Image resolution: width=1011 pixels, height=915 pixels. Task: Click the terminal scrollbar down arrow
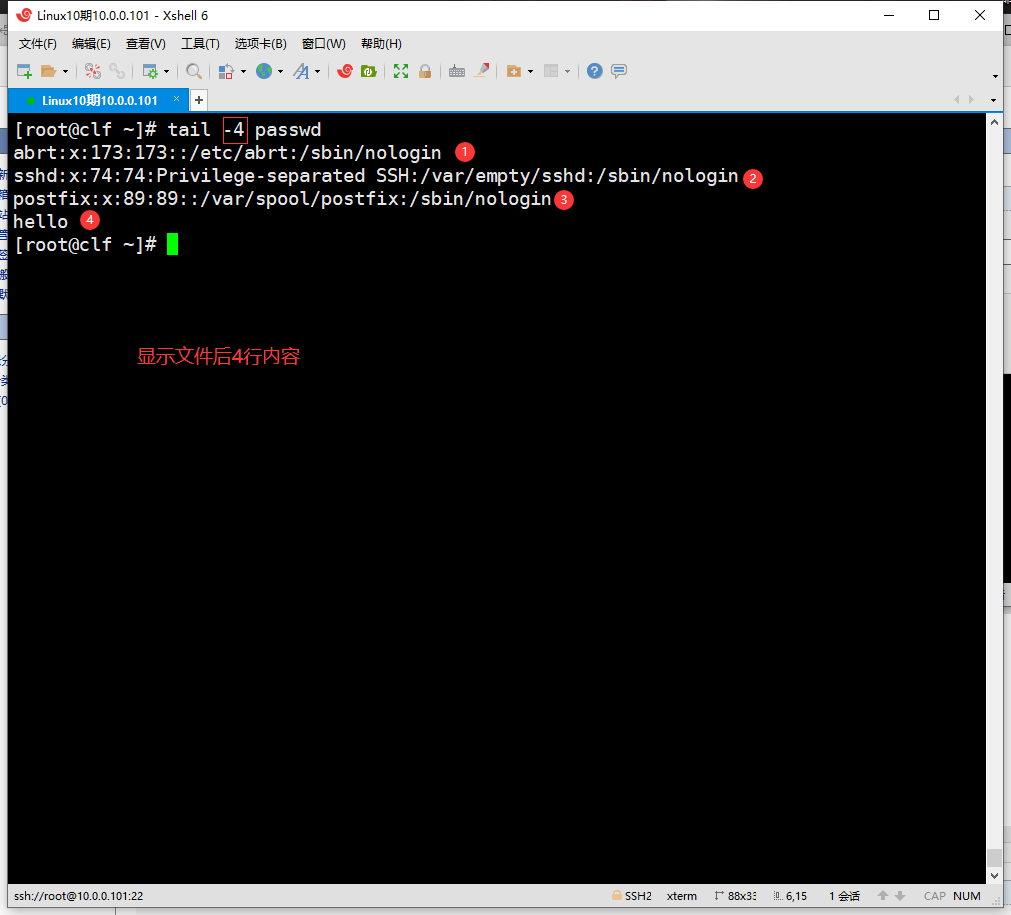pos(994,876)
